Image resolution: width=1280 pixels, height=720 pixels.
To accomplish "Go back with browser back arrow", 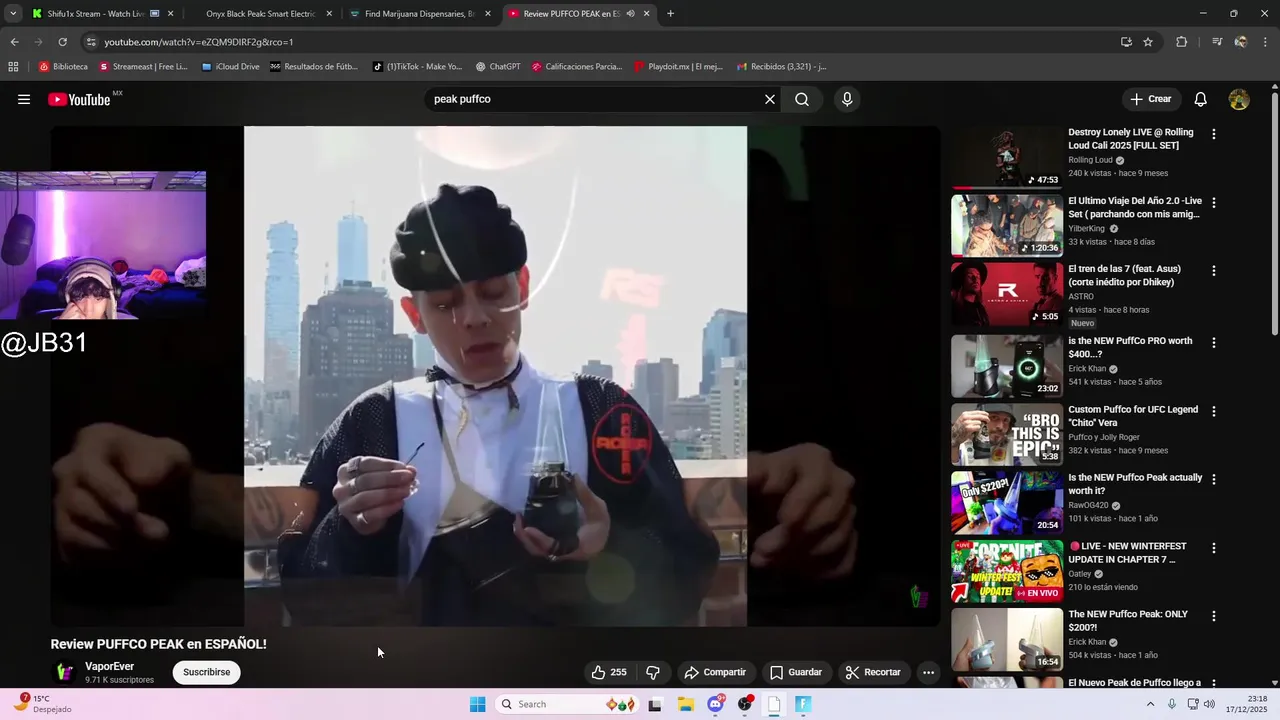I will click(14, 42).
